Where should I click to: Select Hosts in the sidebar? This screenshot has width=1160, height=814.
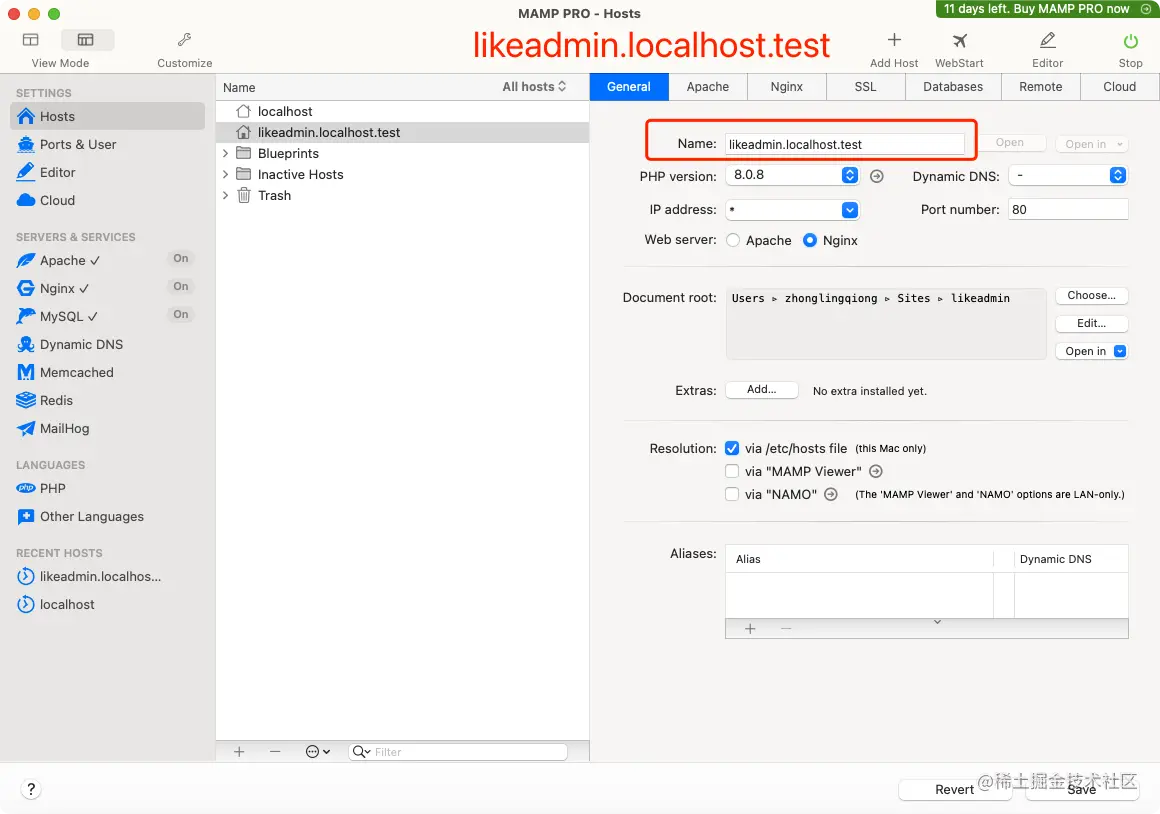pyautogui.click(x=107, y=116)
